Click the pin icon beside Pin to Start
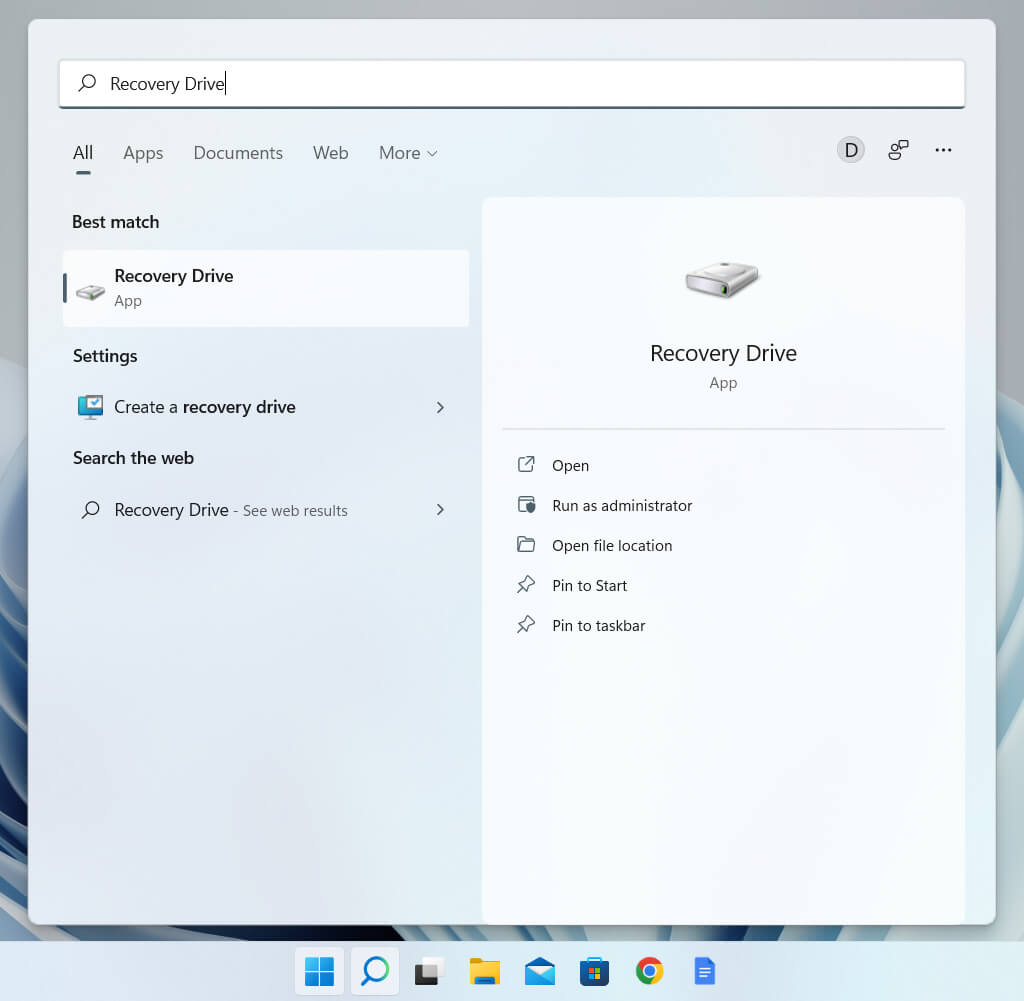Image resolution: width=1024 pixels, height=1001 pixels. tap(526, 584)
